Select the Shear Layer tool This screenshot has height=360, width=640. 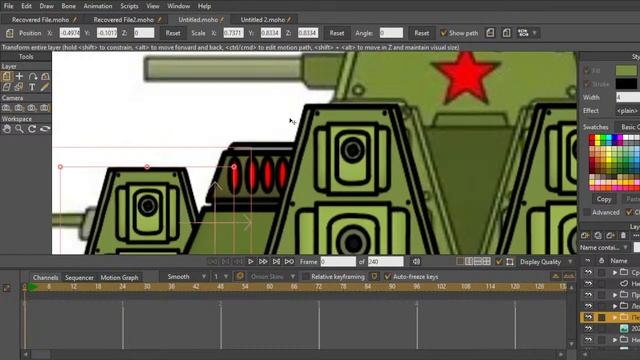[7, 87]
